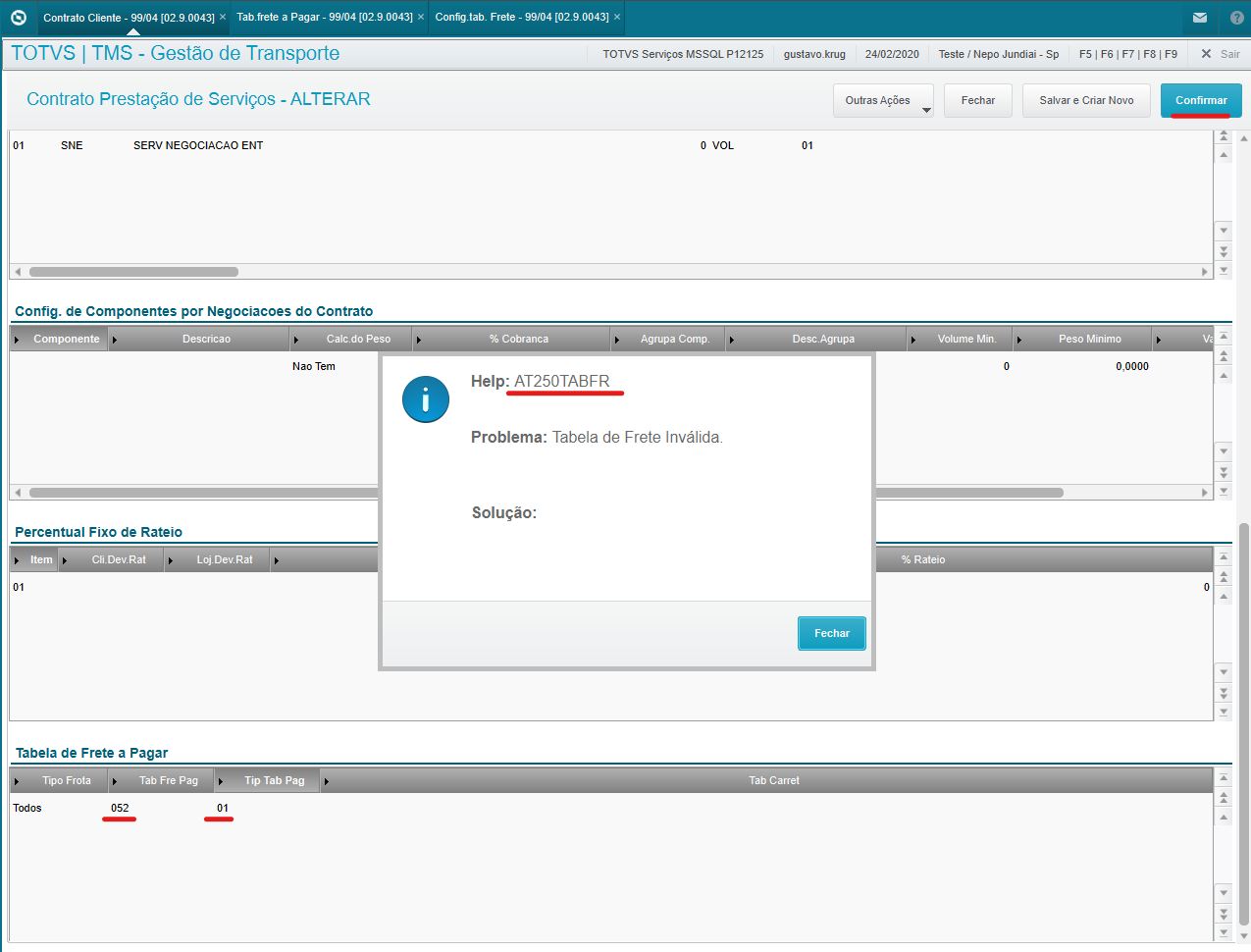The height and width of the screenshot is (952, 1251).
Task: Move one line down in Config. de Componentes grid
Action: click(1224, 450)
